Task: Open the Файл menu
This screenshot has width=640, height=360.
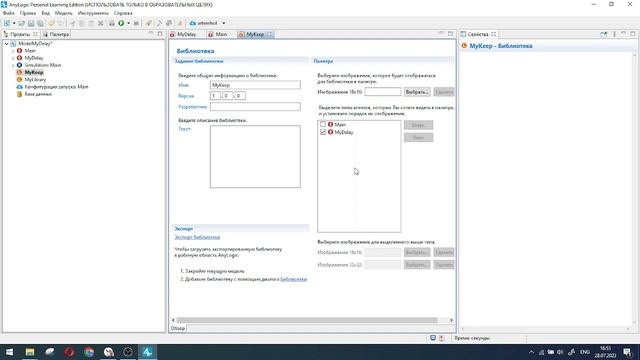Action: [9, 13]
